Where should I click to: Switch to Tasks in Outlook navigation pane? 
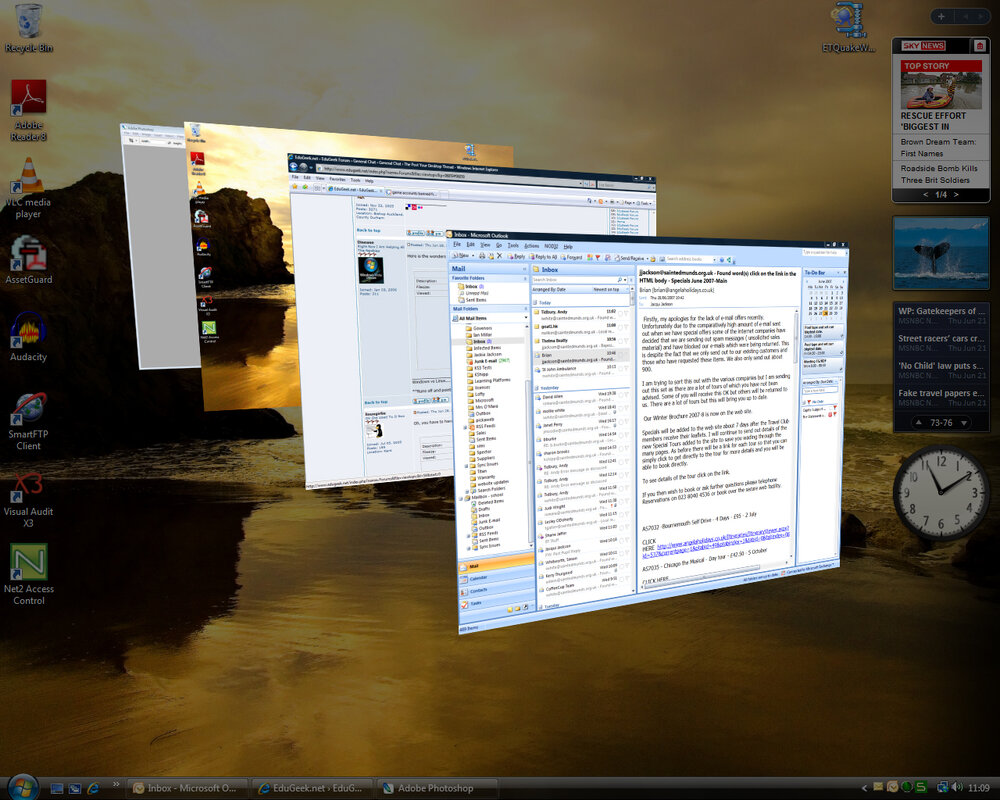[496, 603]
